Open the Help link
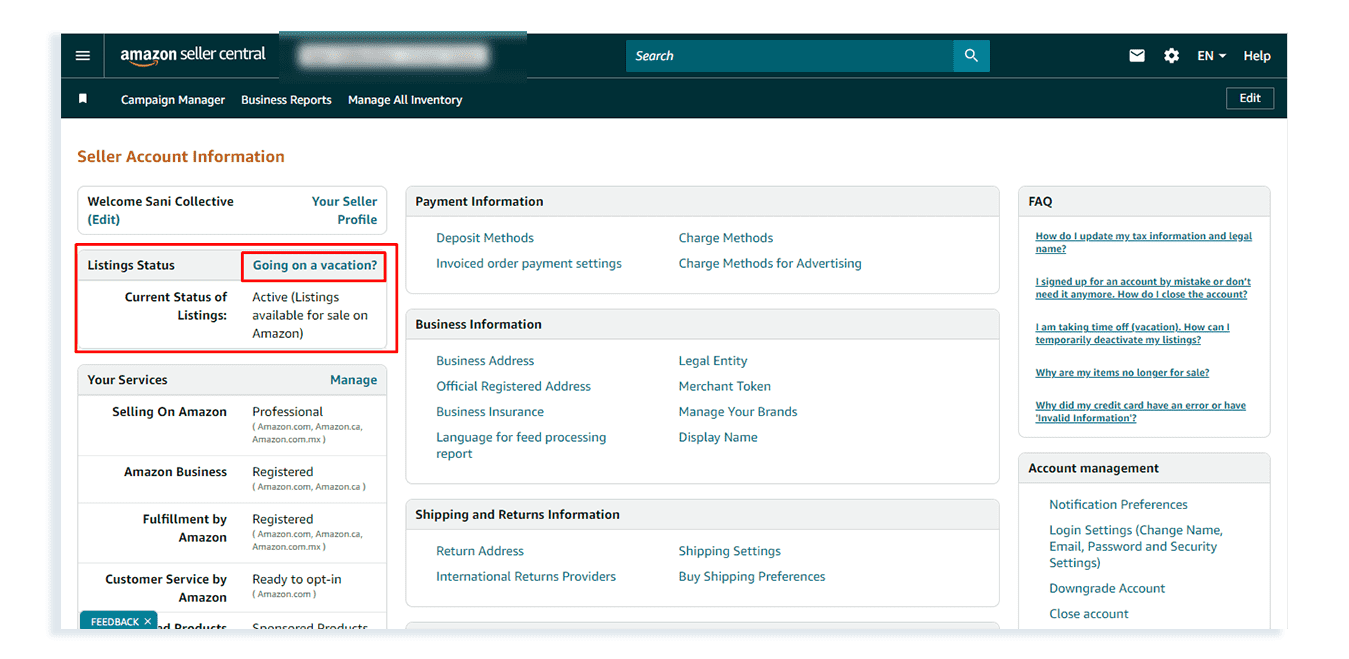This screenshot has width=1349, height=659. (x=1256, y=55)
